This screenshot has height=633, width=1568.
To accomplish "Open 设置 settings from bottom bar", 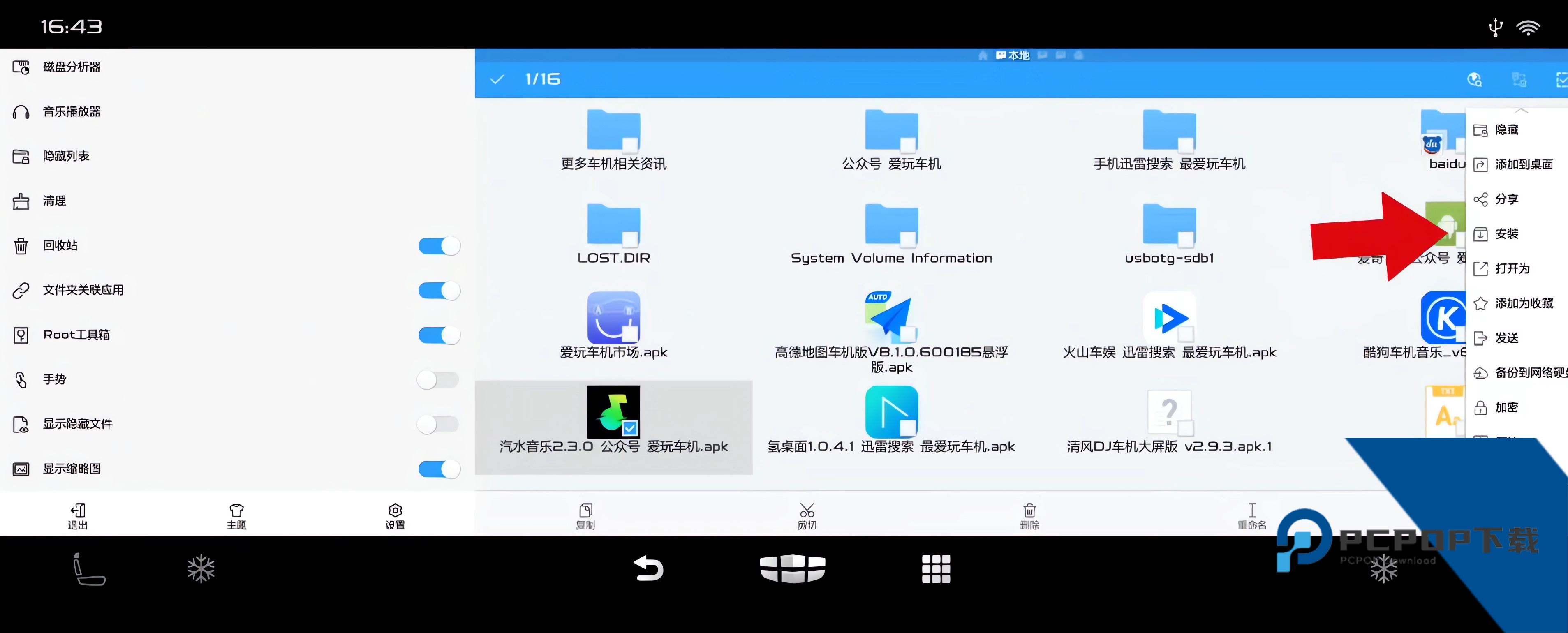I will (394, 514).
